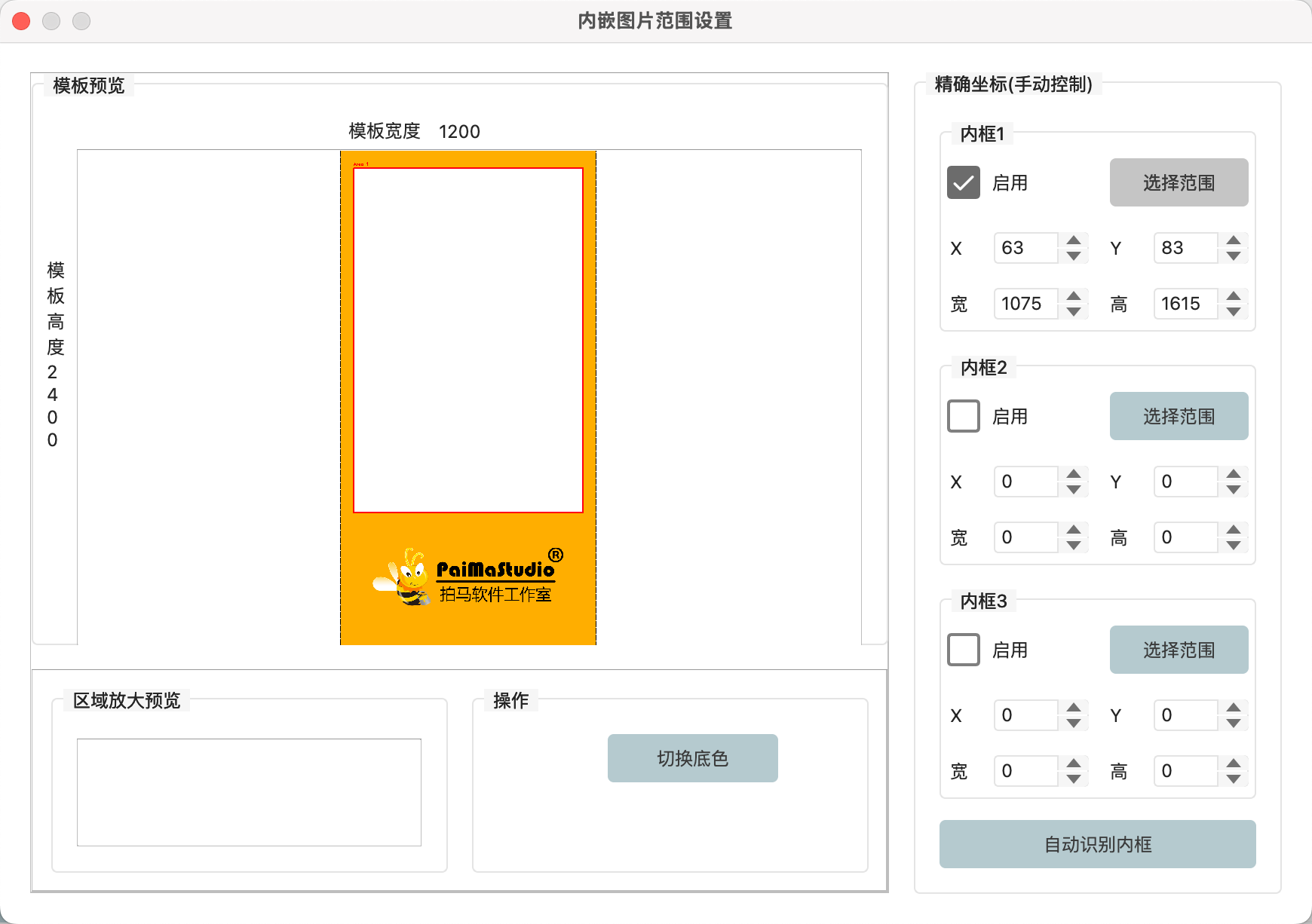Select the X input field showing 63
Screen dimensions: 1312x924
(x=1025, y=248)
